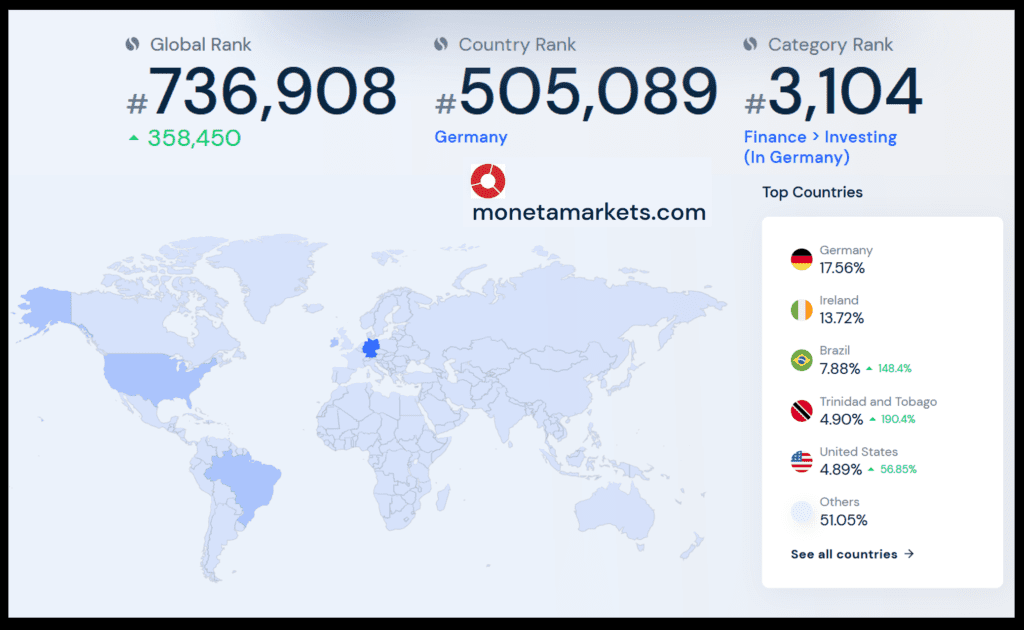Click the Ireland flag icon
Viewport: 1024px width, 630px height.
point(801,310)
